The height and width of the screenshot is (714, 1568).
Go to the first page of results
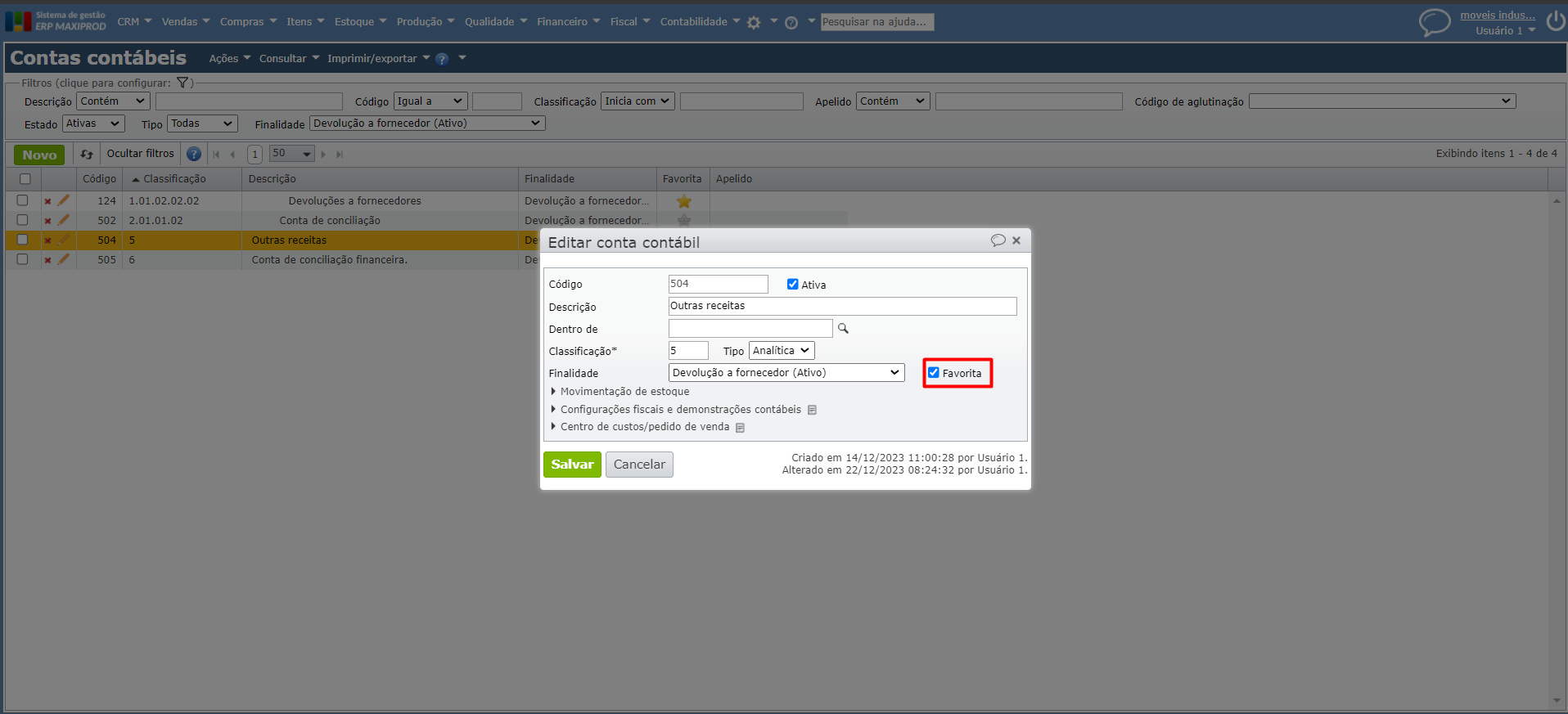[x=216, y=155]
